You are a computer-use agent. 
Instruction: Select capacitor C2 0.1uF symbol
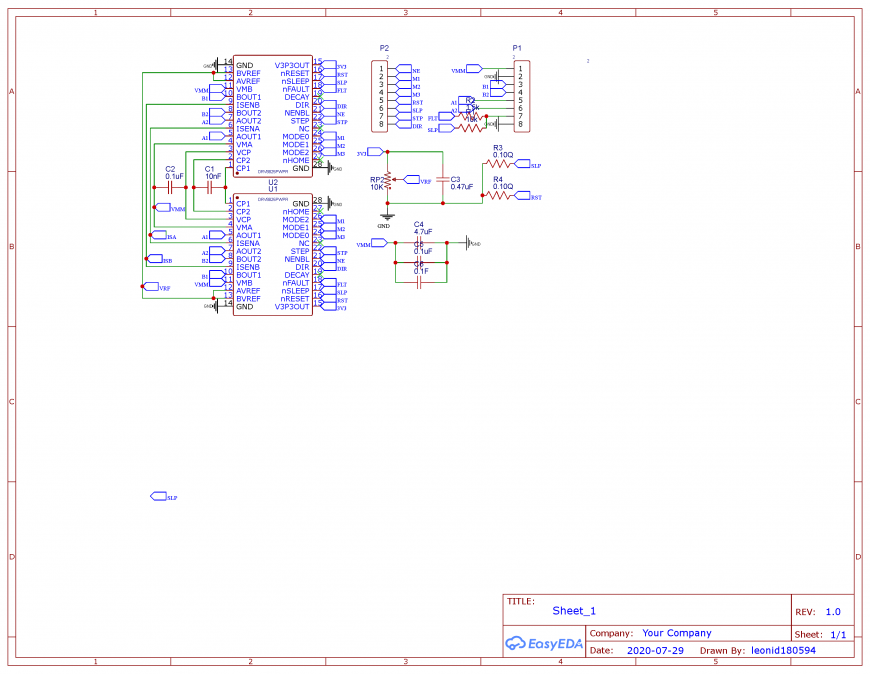pyautogui.click(x=170, y=187)
